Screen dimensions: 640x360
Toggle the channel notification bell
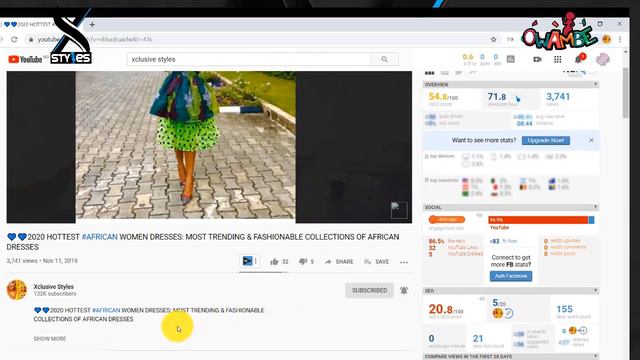coord(404,290)
